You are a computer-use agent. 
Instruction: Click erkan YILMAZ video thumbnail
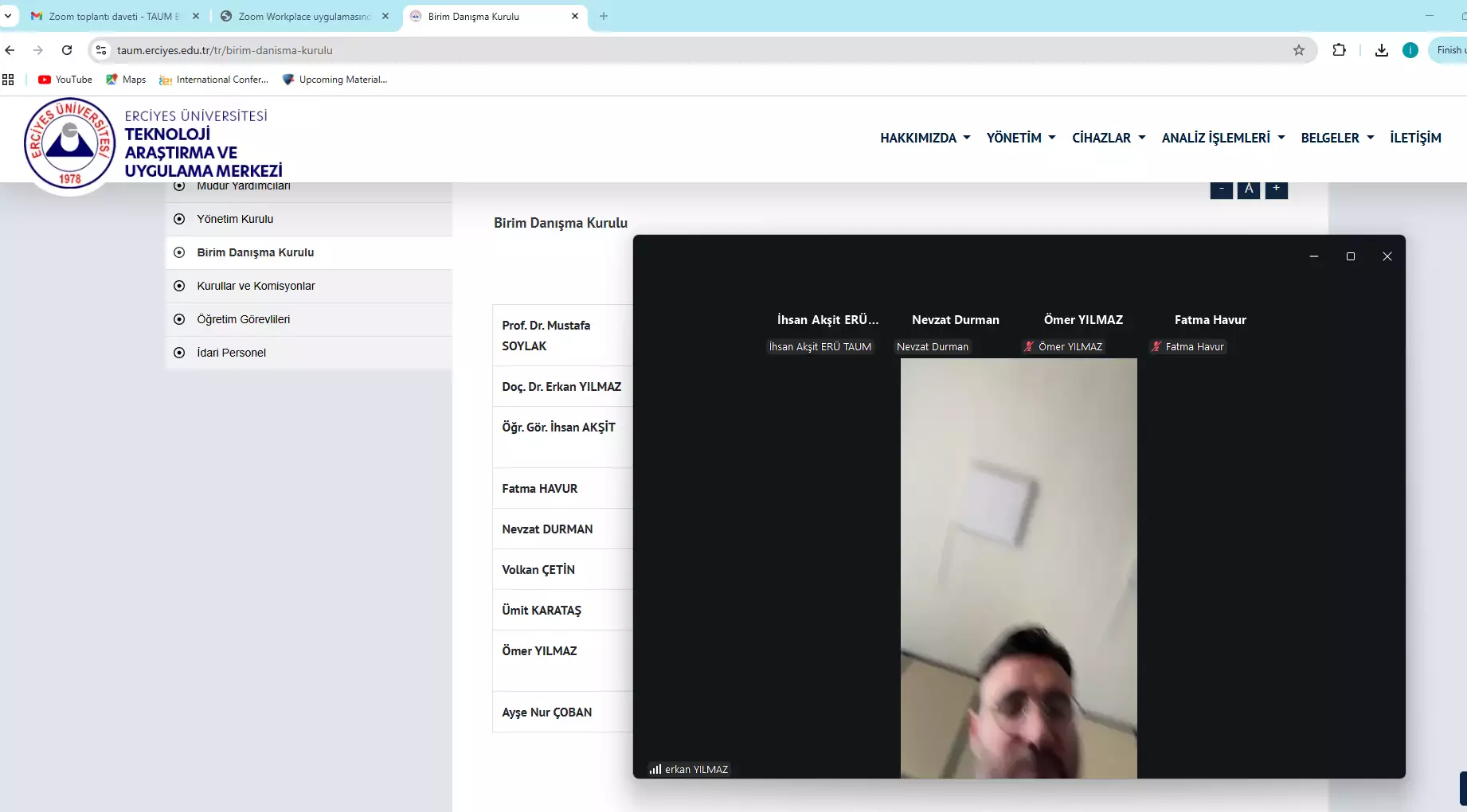point(1018,568)
